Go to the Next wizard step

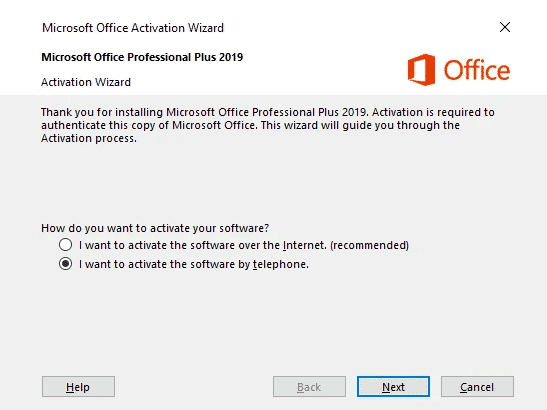click(393, 387)
